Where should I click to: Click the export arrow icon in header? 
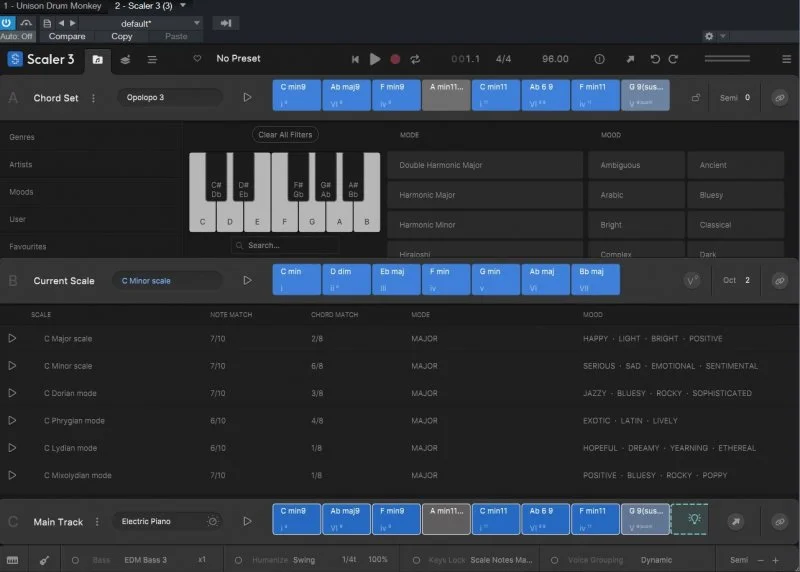631,59
